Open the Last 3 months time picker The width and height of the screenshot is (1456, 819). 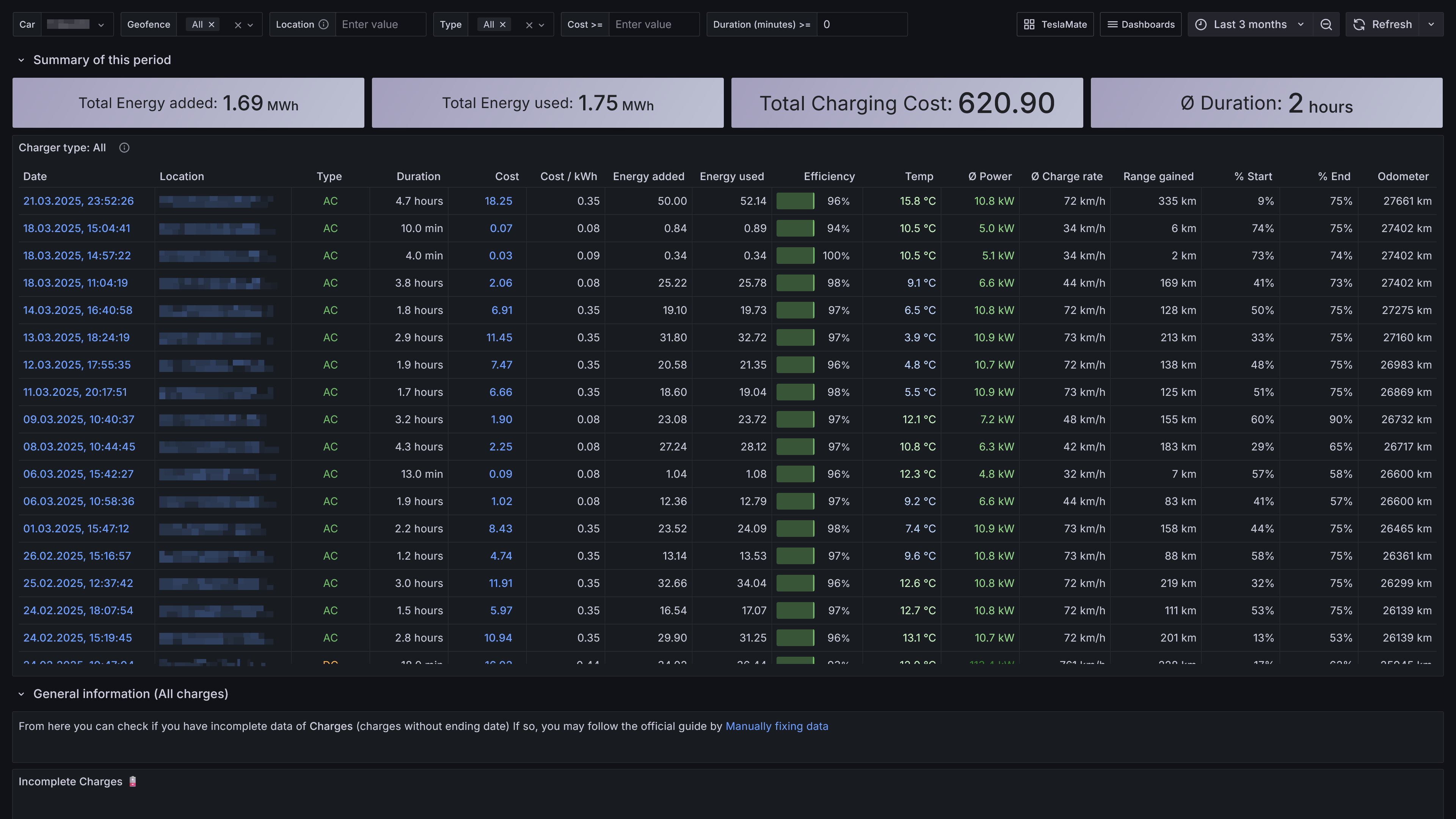pyautogui.click(x=1250, y=24)
